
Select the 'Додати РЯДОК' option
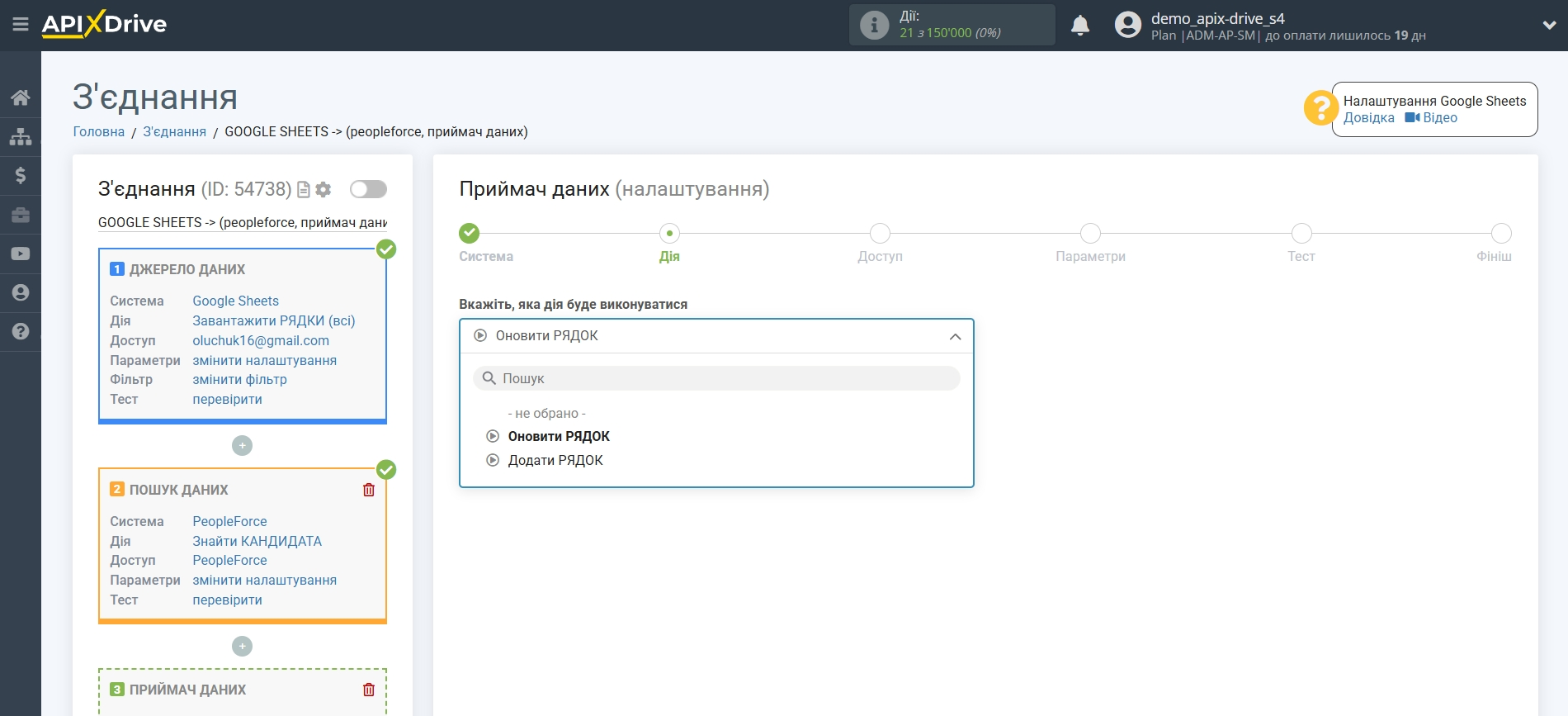pyautogui.click(x=555, y=460)
